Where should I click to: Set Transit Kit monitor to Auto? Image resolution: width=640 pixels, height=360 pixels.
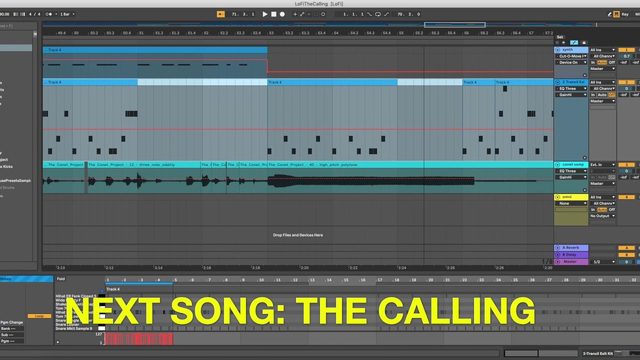[602, 95]
